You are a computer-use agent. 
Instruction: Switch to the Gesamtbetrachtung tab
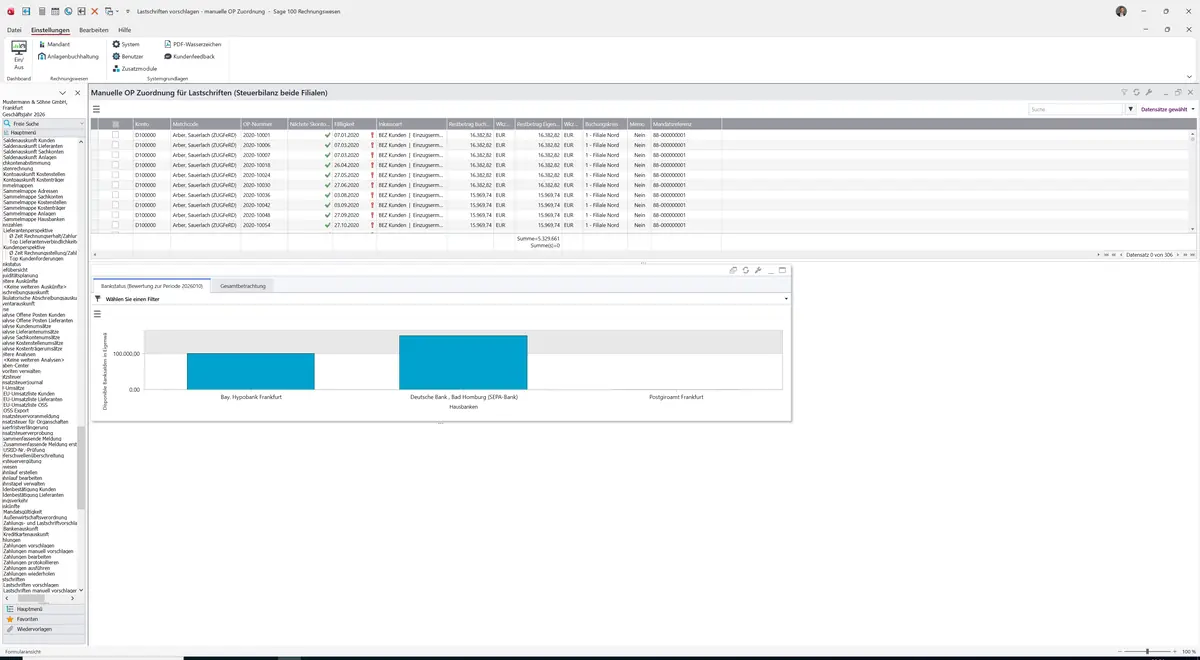[243, 286]
